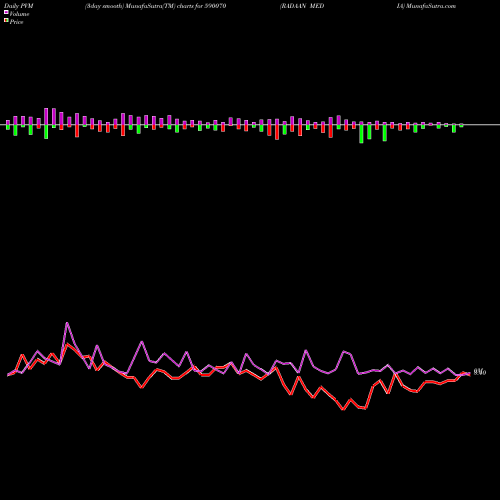
Task: Click the 'IA) MunafaSutra.com' text
Action: coord(426,6)
